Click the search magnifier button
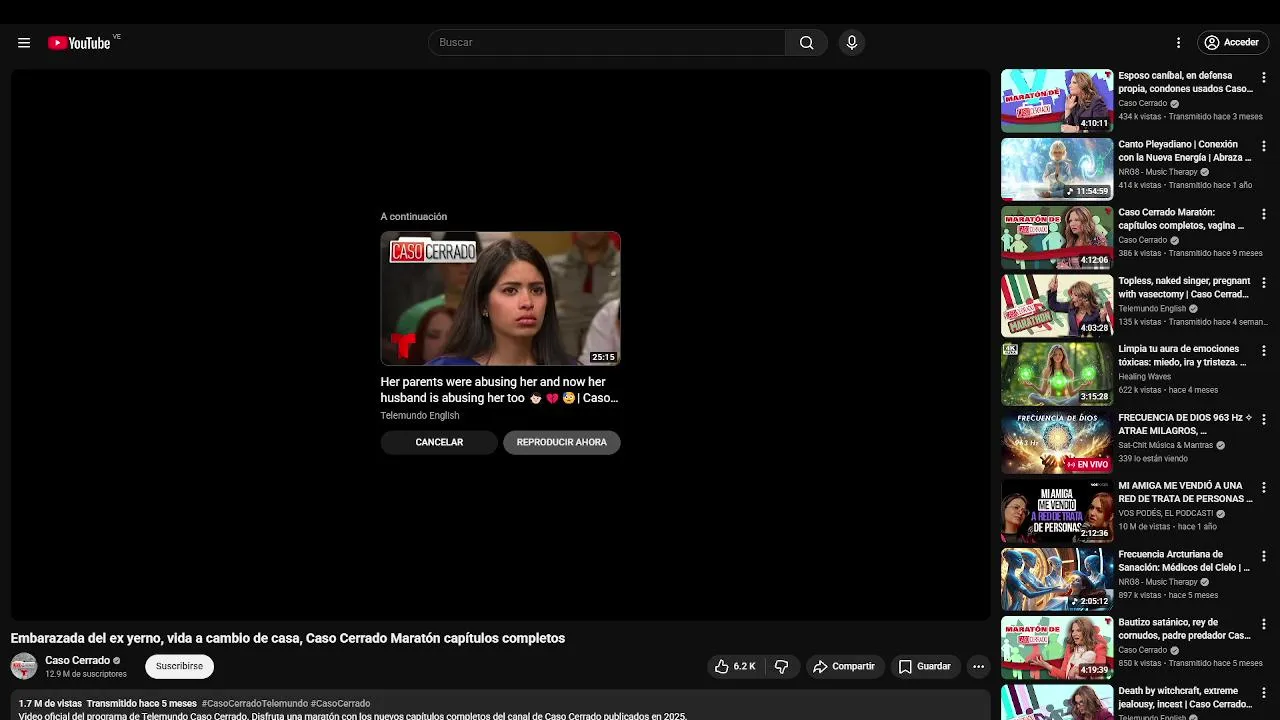1280x720 pixels. (x=806, y=43)
